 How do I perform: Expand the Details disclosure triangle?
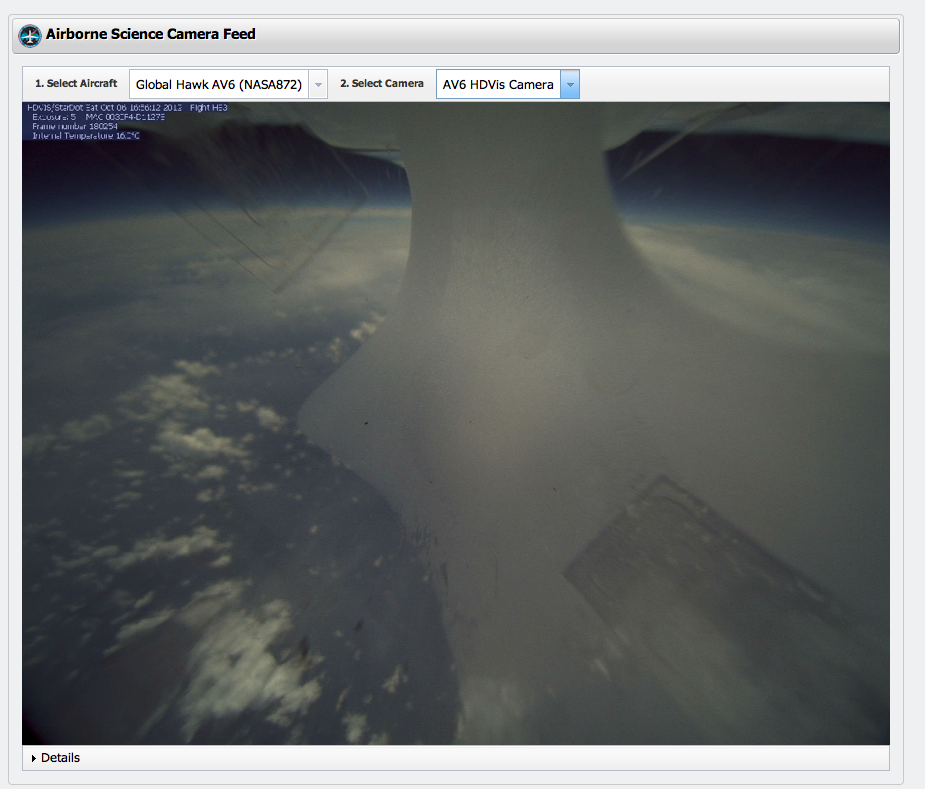click(x=34, y=758)
